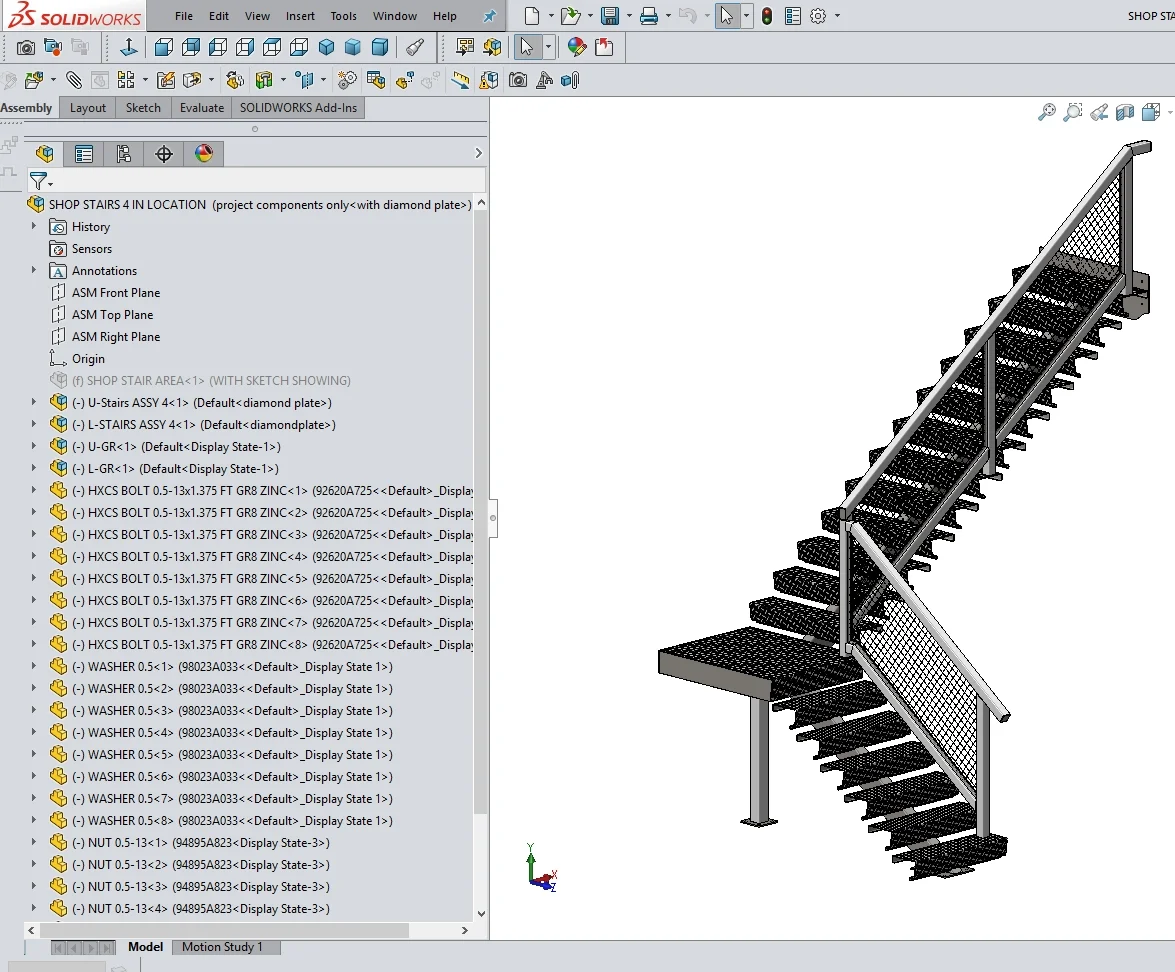Expand the panel flyout arrow beside manager tabs
Image resolution: width=1175 pixels, height=972 pixels.
coord(478,153)
